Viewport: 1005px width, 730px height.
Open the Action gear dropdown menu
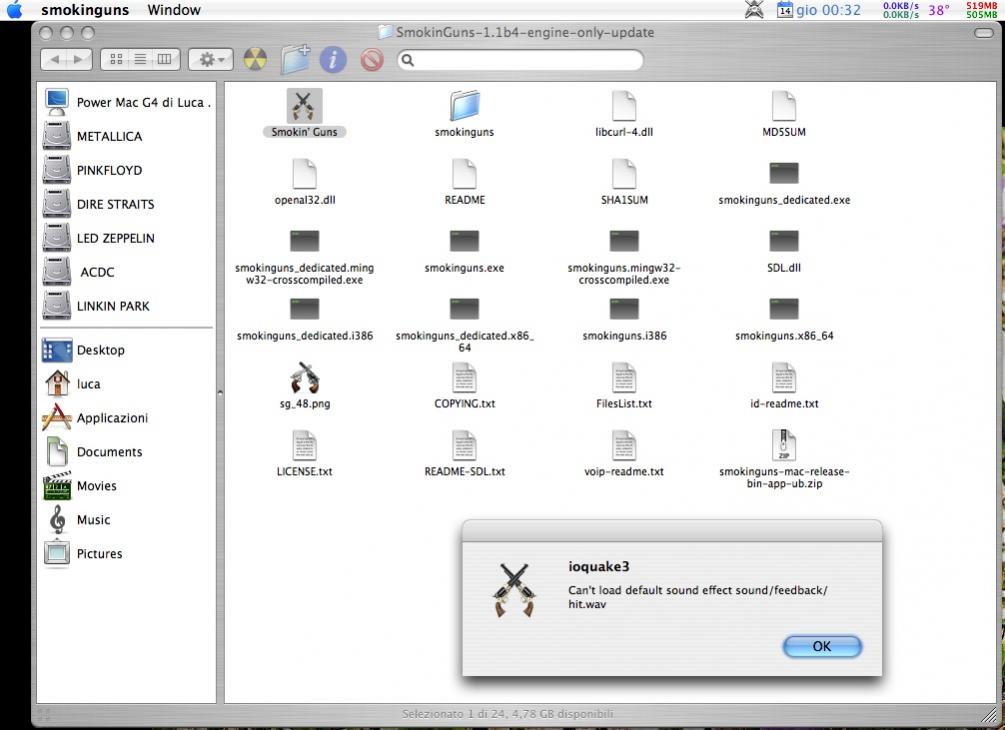tap(211, 60)
